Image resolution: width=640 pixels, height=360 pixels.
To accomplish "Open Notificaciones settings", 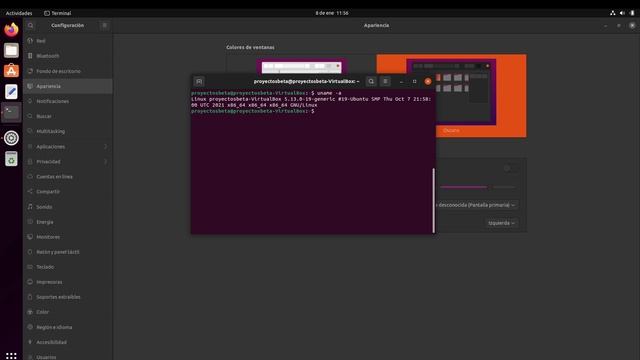I will tap(68, 101).
